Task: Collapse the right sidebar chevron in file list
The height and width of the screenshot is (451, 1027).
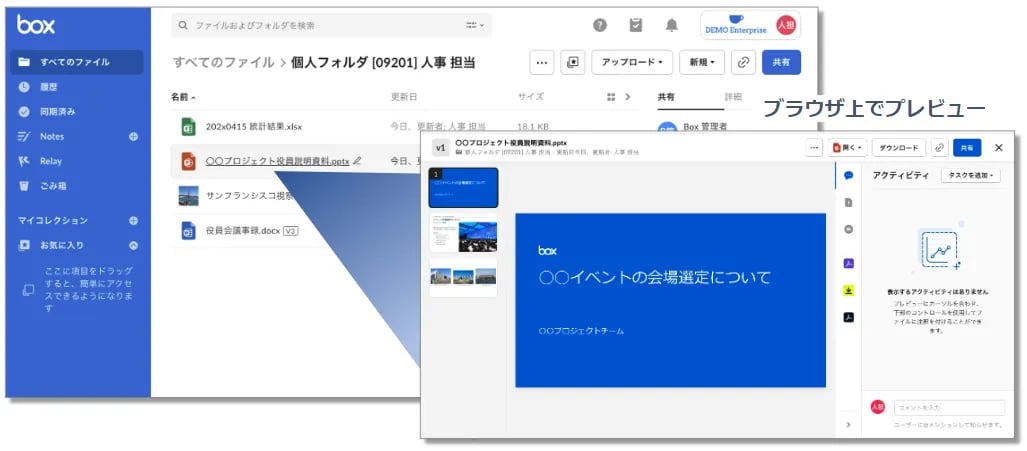Action: (x=627, y=97)
